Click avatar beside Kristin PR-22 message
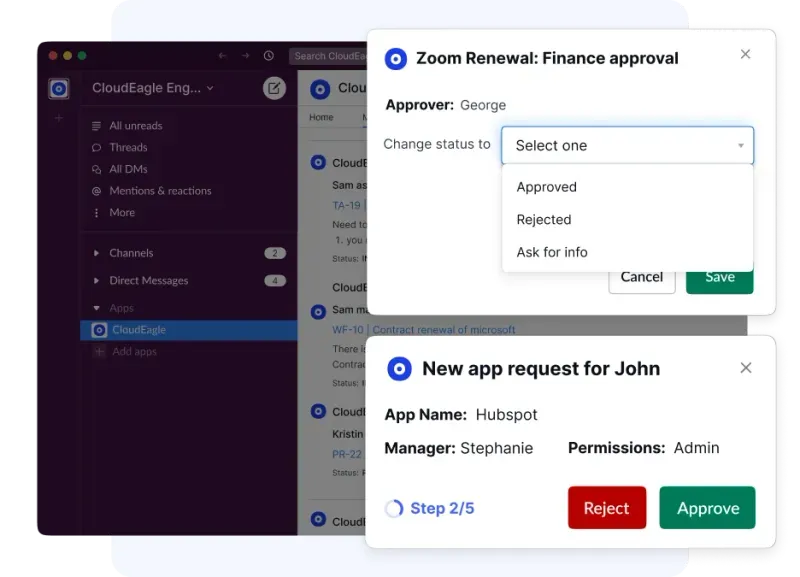Viewport: 800px width, 577px height. coord(318,411)
